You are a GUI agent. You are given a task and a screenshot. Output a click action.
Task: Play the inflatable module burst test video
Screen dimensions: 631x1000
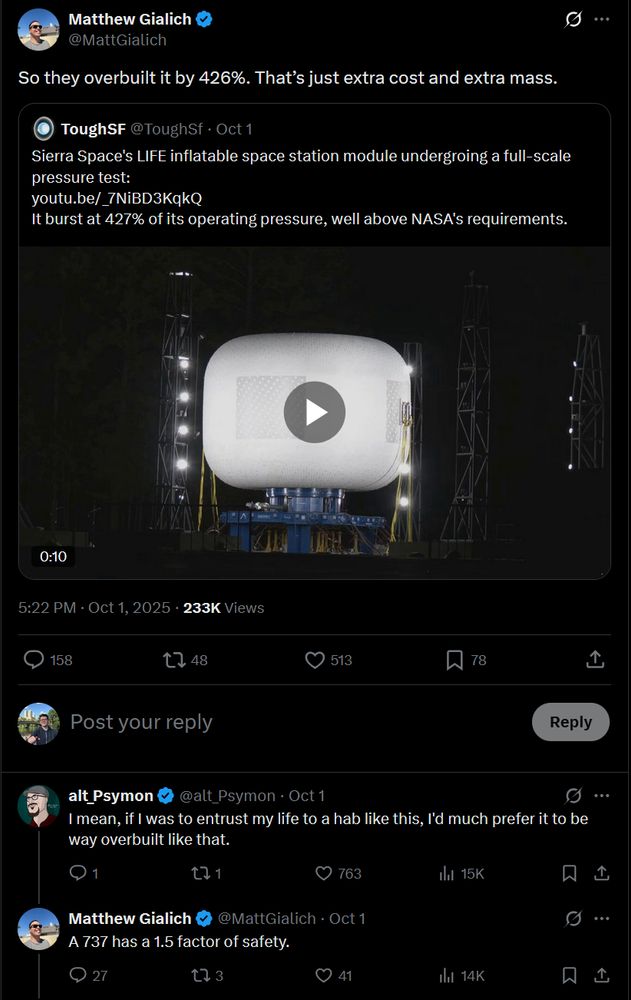point(315,411)
